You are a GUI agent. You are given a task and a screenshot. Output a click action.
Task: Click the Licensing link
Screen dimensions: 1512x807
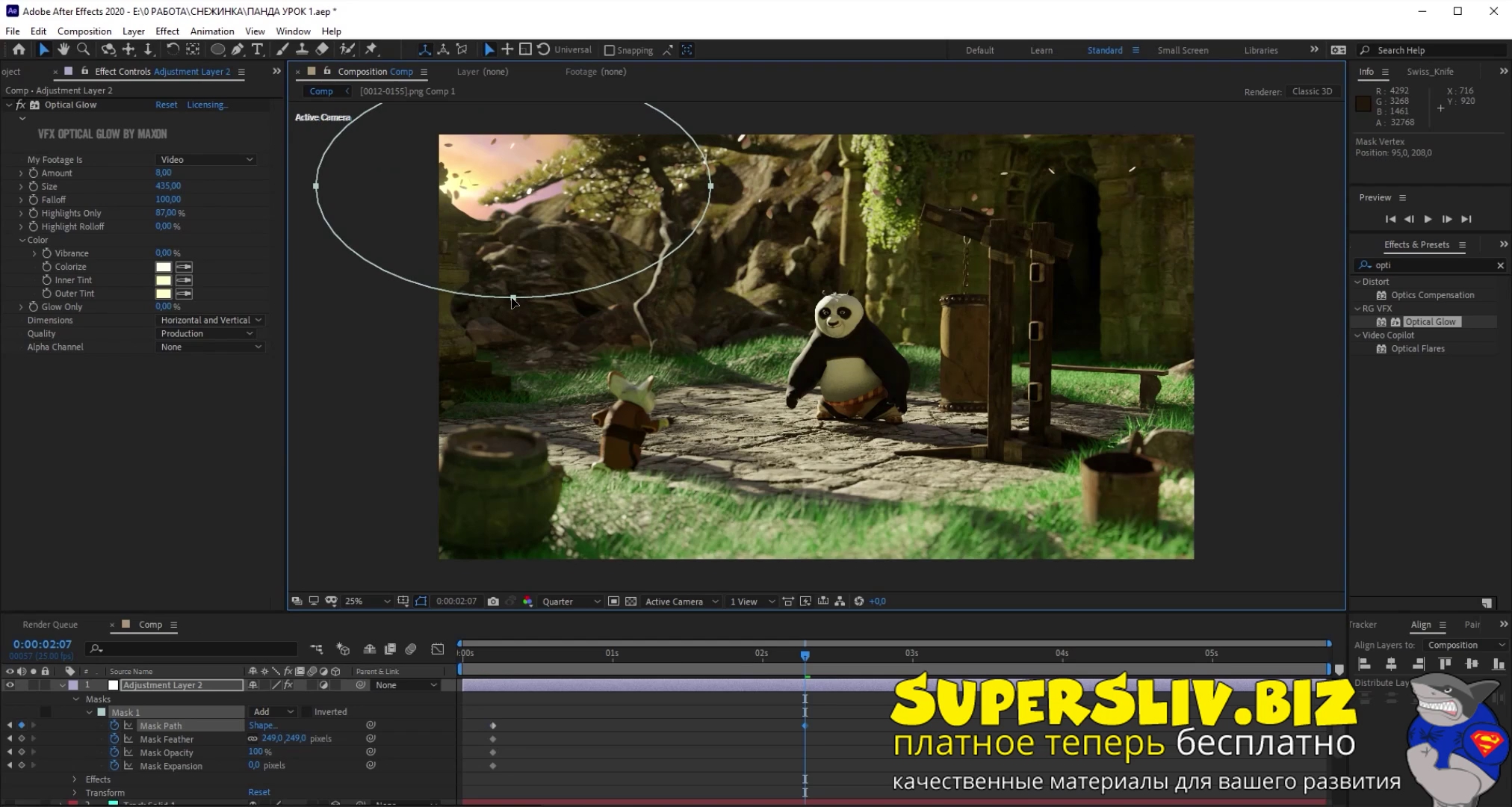tap(207, 105)
